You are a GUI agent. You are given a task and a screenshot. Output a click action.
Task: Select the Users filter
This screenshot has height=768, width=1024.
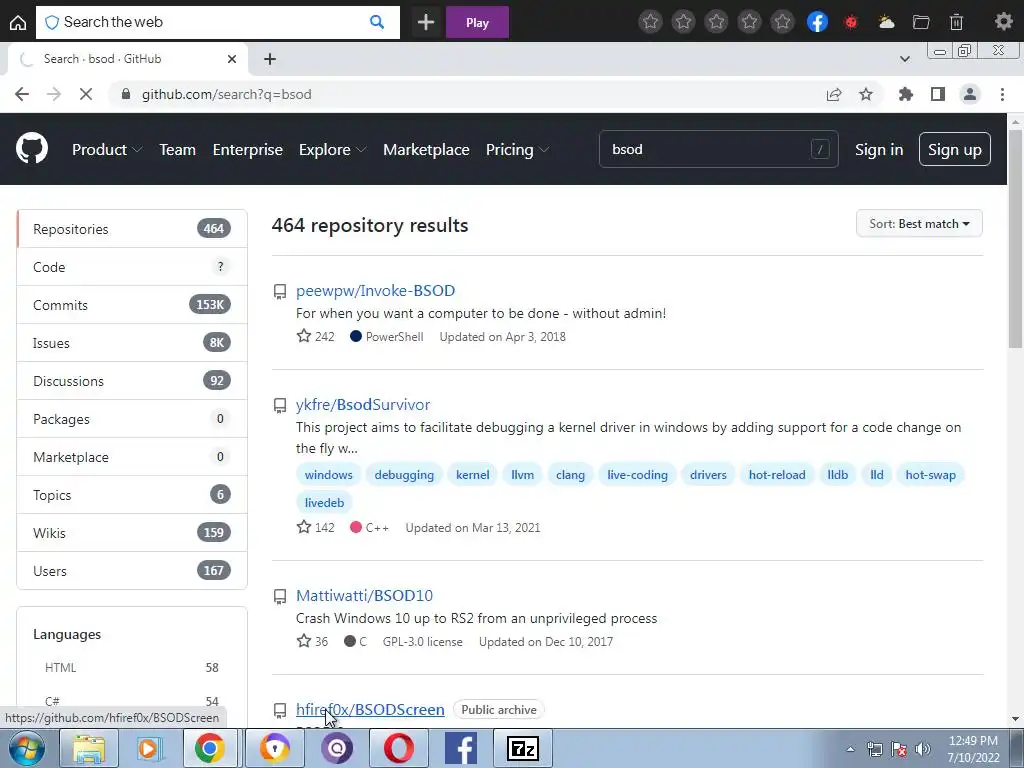click(x=133, y=571)
